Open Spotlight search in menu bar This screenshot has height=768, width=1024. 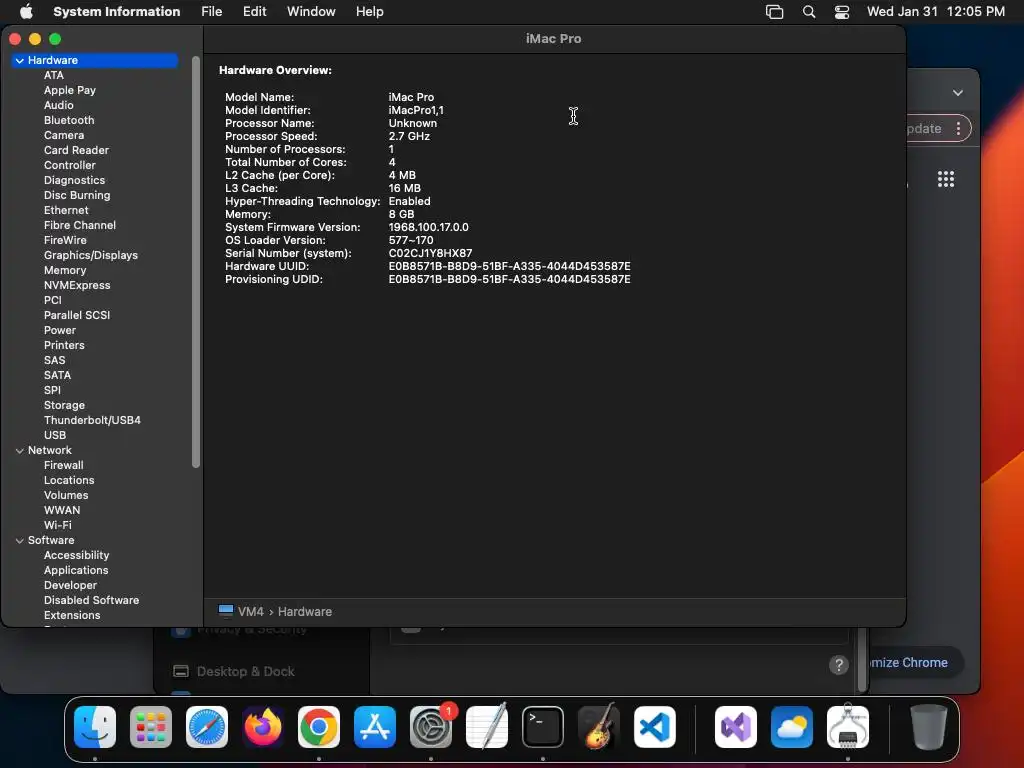pos(808,12)
